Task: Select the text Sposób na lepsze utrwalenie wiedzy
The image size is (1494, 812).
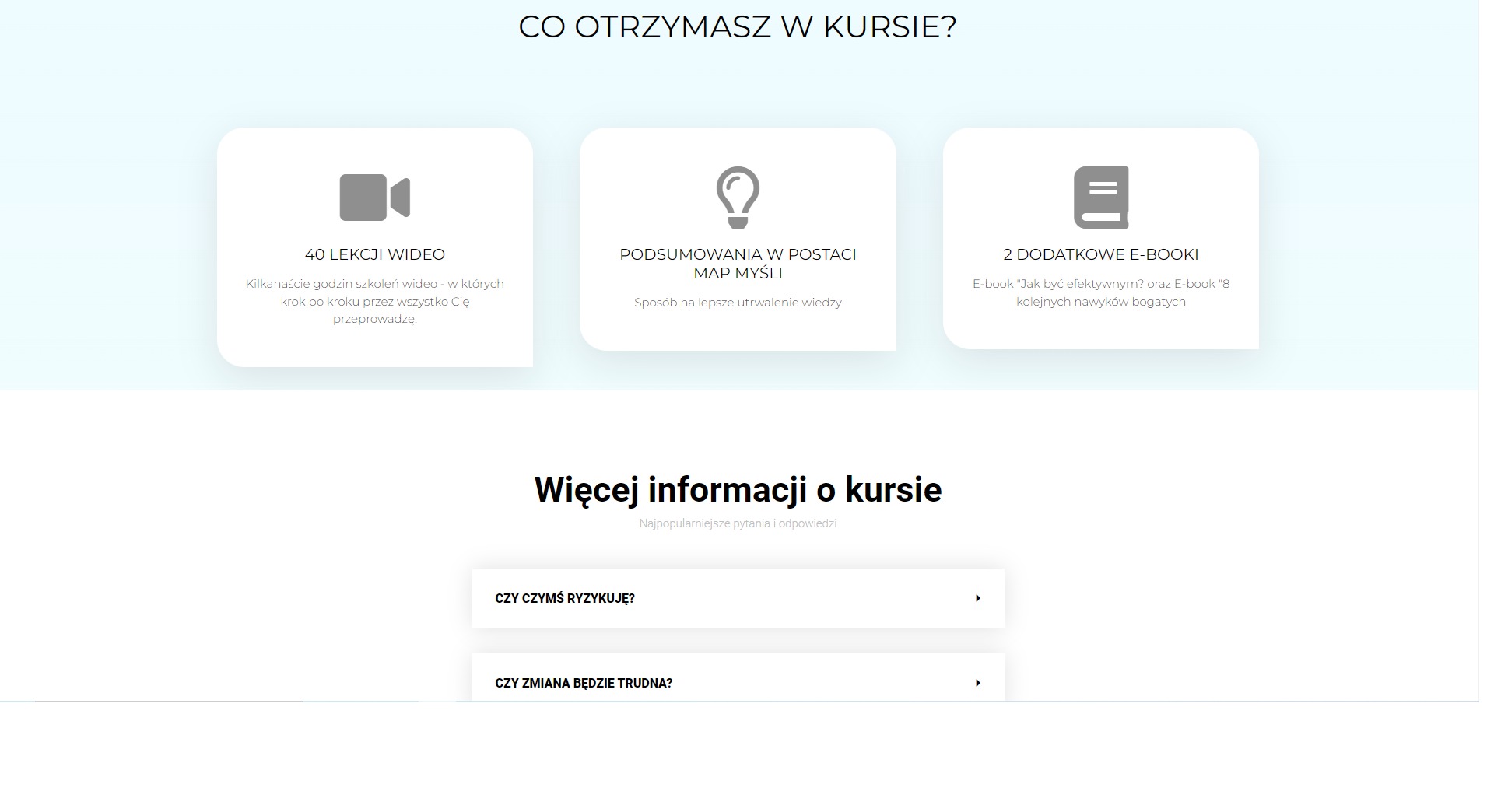Action: [736, 303]
